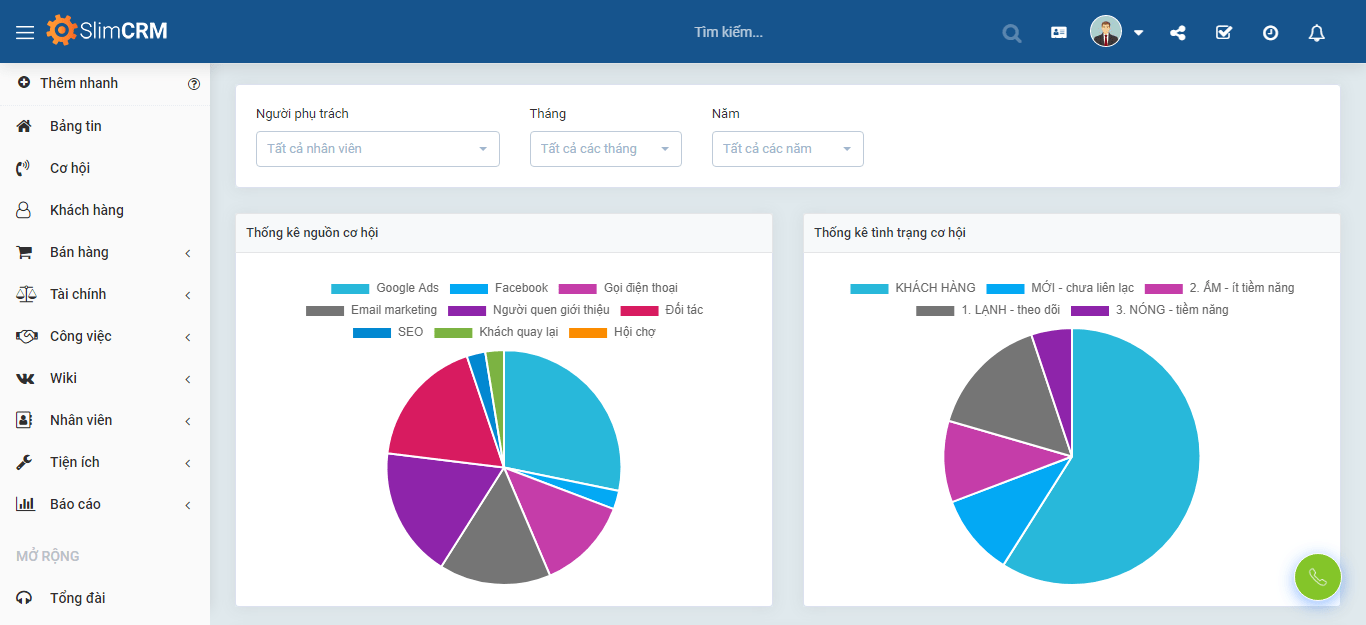Click the Tìm kiếm search field

click(x=728, y=32)
